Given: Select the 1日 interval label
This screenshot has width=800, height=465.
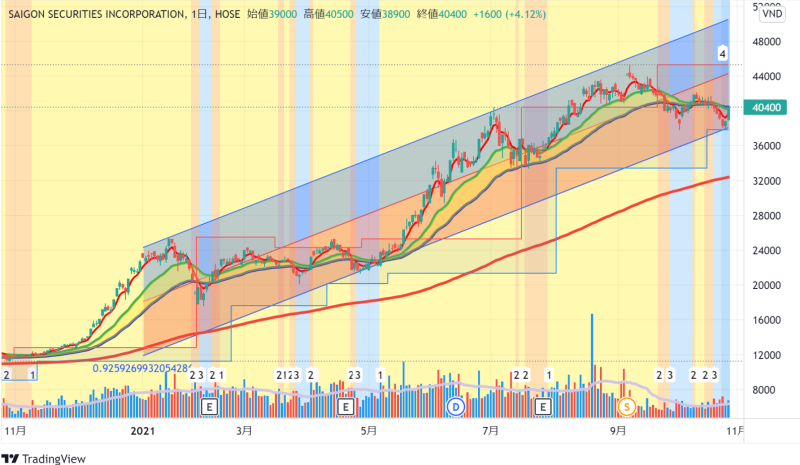Looking at the screenshot, I should (199, 14).
